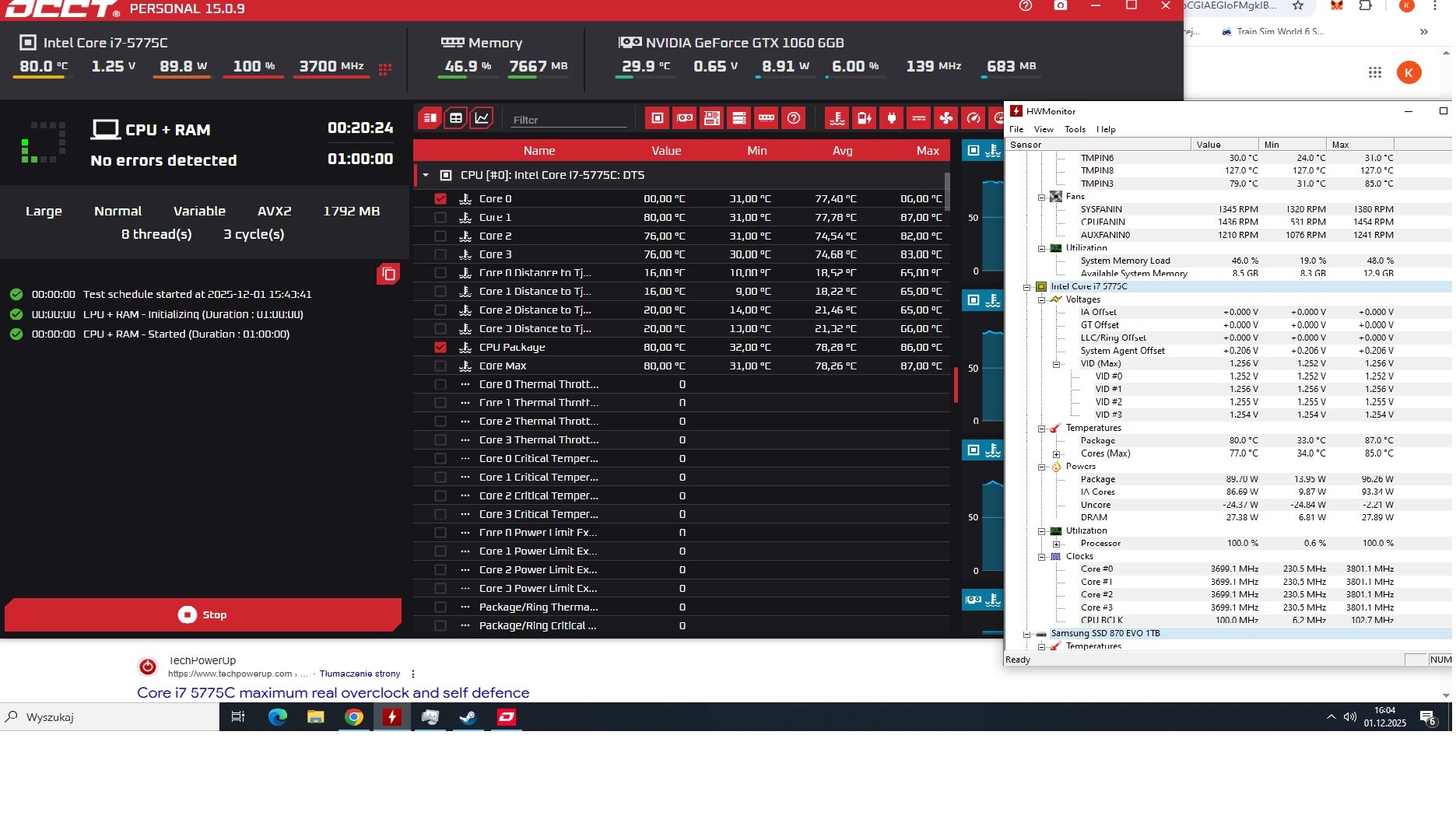1456x840 pixels.
Task: Toggle the CPU sensor filter icon
Action: pyautogui.click(x=658, y=118)
